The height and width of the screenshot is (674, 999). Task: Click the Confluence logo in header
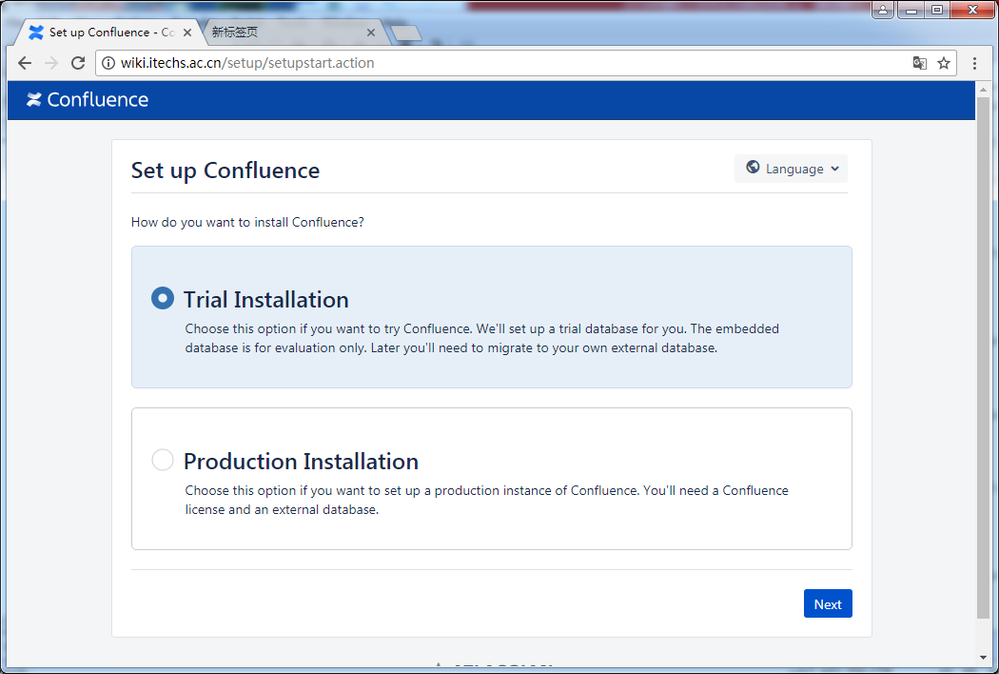click(87, 99)
